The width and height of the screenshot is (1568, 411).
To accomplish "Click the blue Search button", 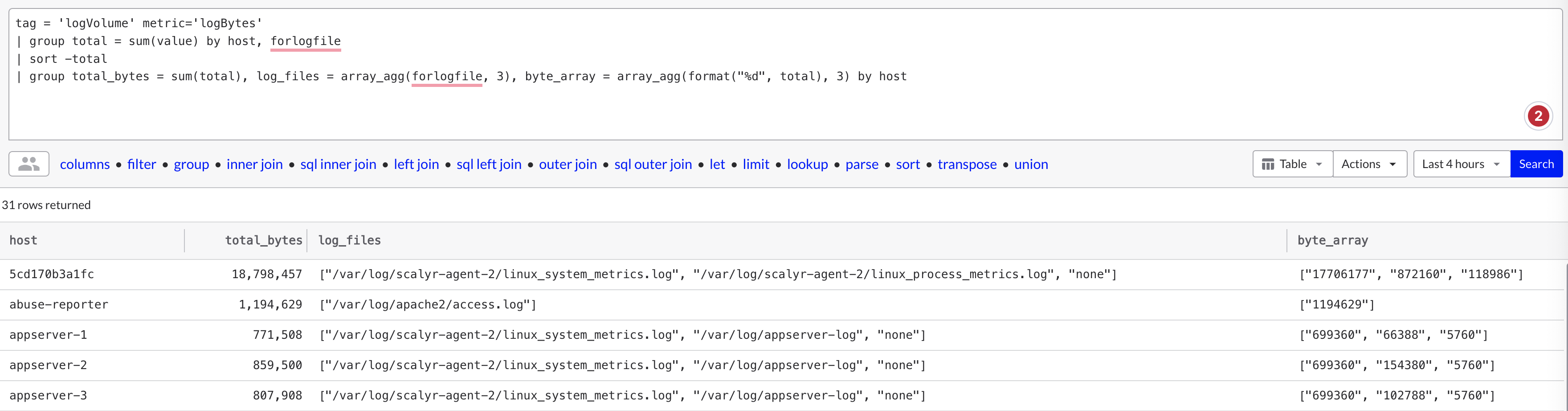I will 1536,164.
